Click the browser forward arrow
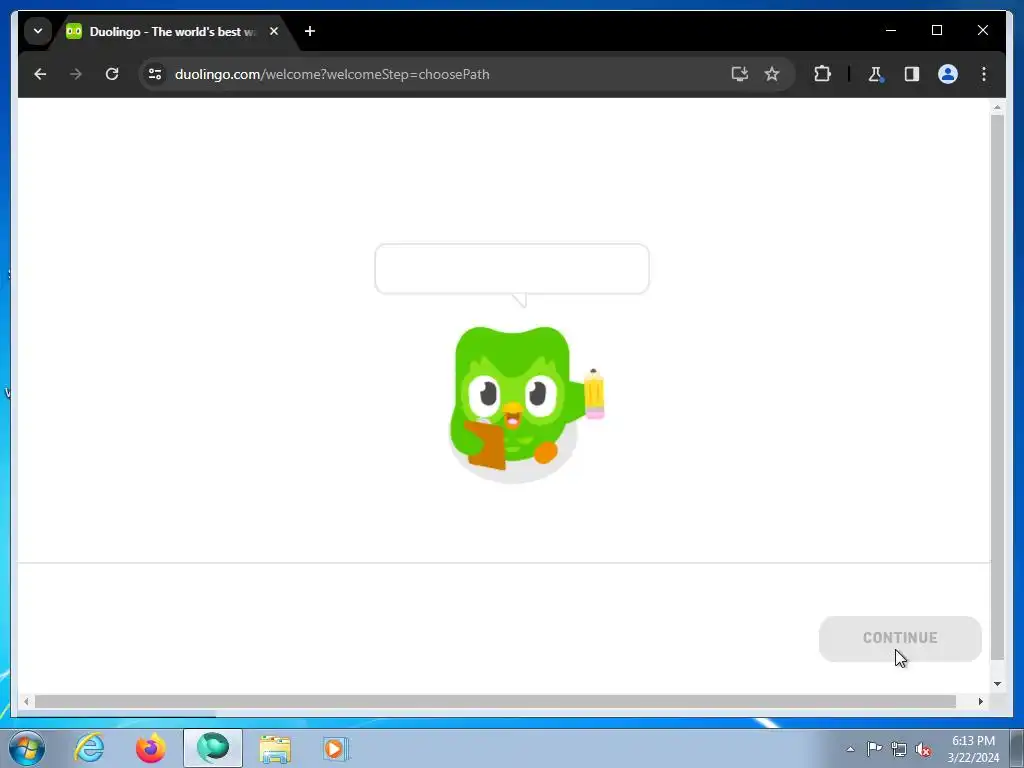1024x768 pixels. point(76,74)
